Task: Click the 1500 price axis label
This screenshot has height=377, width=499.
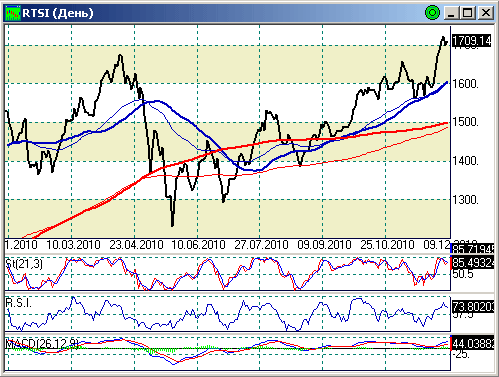Action: coord(465,122)
